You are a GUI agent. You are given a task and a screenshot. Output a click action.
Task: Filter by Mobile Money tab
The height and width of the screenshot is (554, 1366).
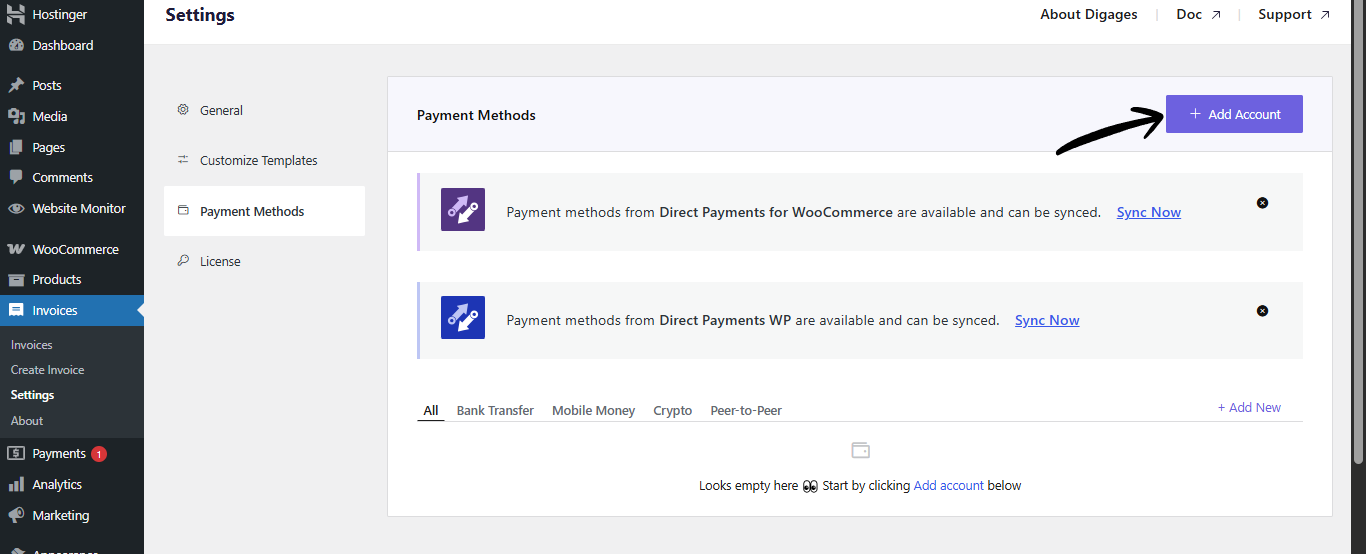[x=594, y=410]
